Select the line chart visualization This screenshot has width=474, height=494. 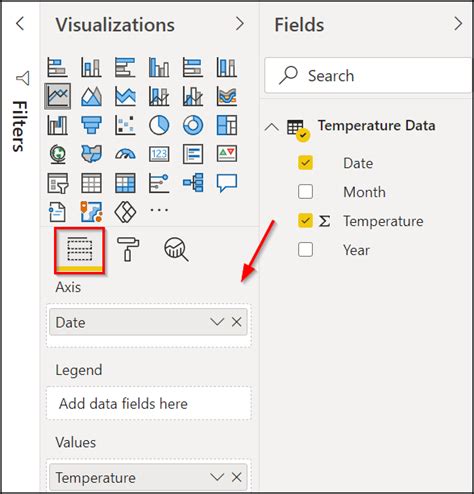click(x=57, y=96)
